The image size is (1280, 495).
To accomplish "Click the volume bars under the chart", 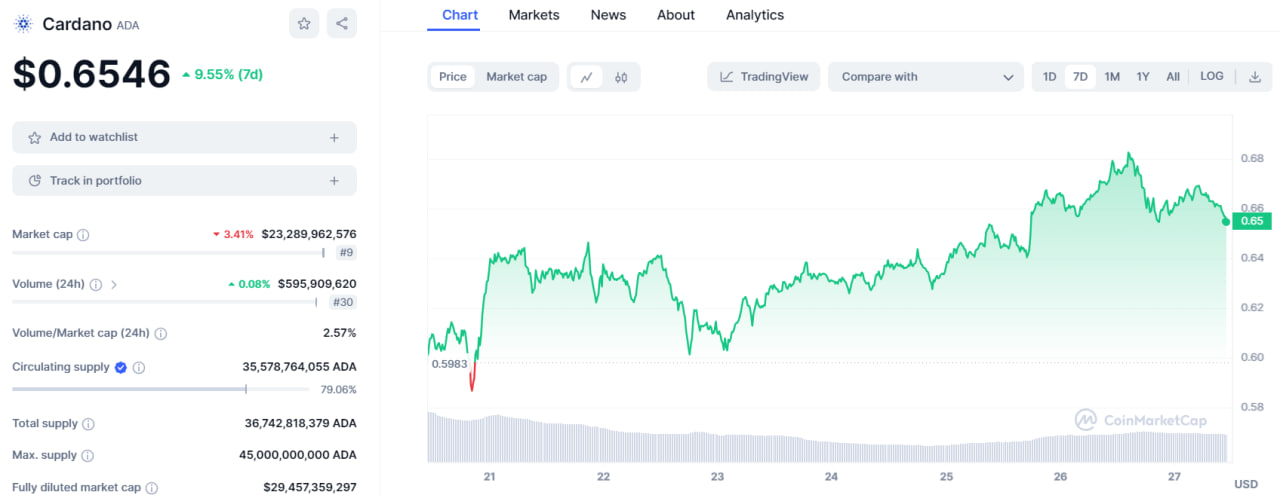I will point(827,438).
